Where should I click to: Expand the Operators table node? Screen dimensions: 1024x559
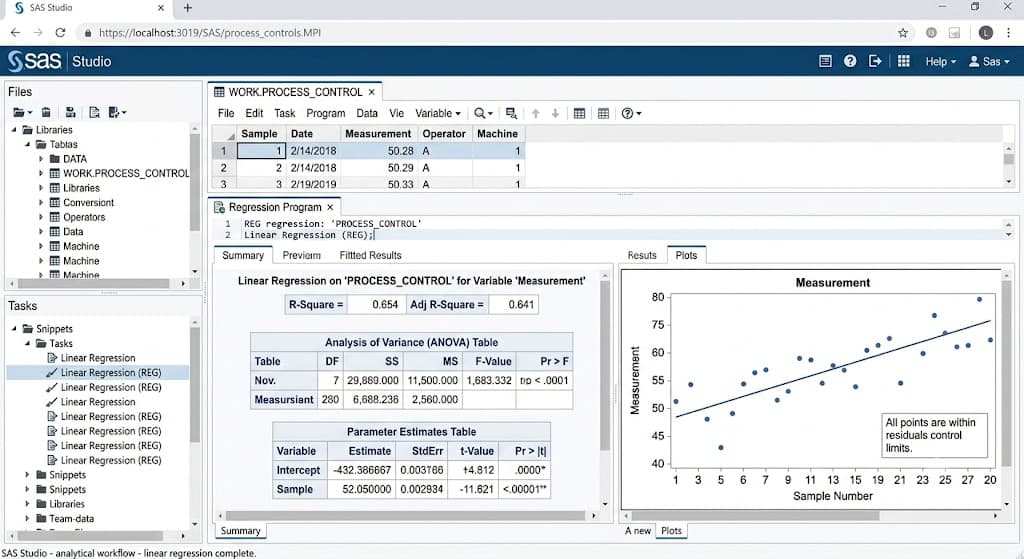[x=40, y=217]
